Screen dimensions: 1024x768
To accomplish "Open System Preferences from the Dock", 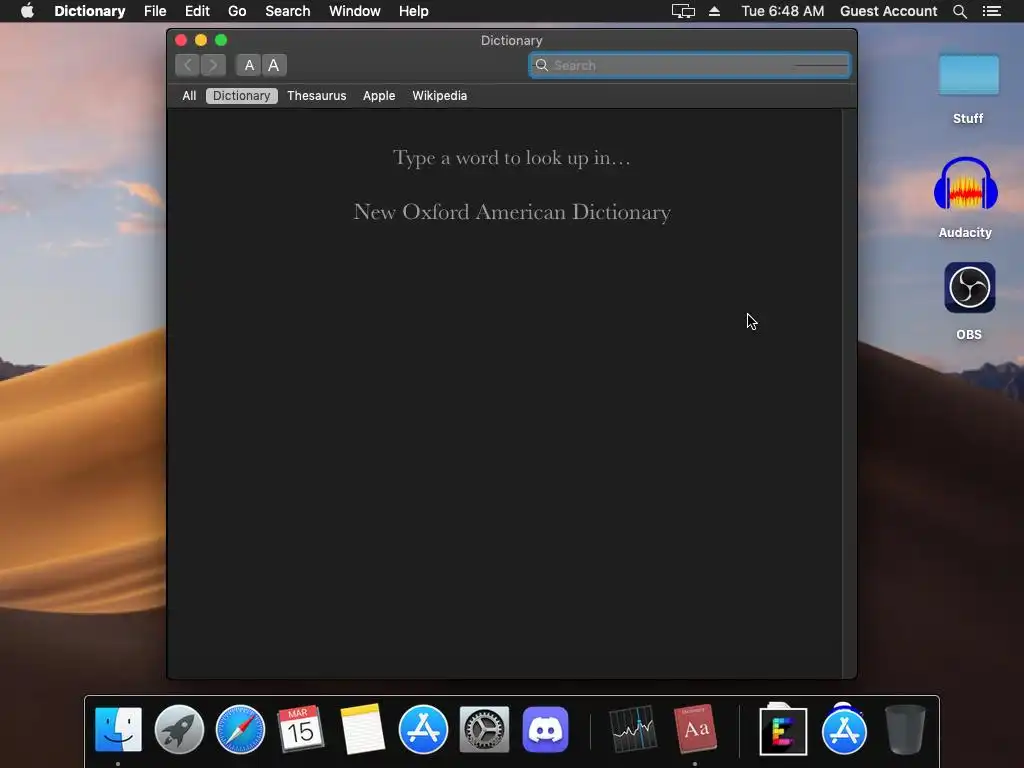I will point(485,729).
